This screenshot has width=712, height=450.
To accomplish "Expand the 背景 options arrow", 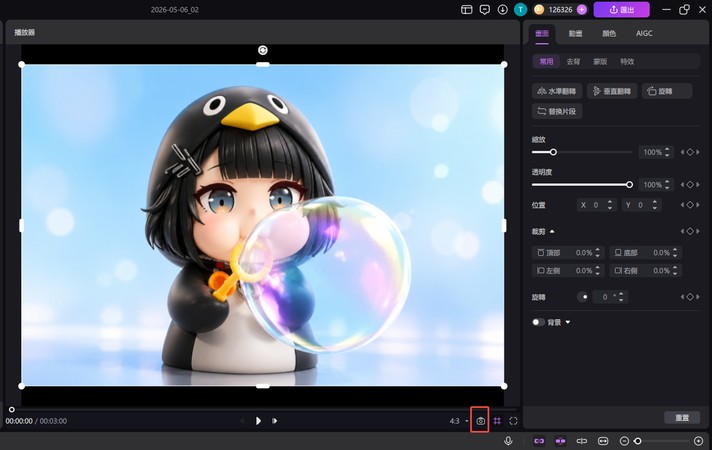I will (x=568, y=322).
